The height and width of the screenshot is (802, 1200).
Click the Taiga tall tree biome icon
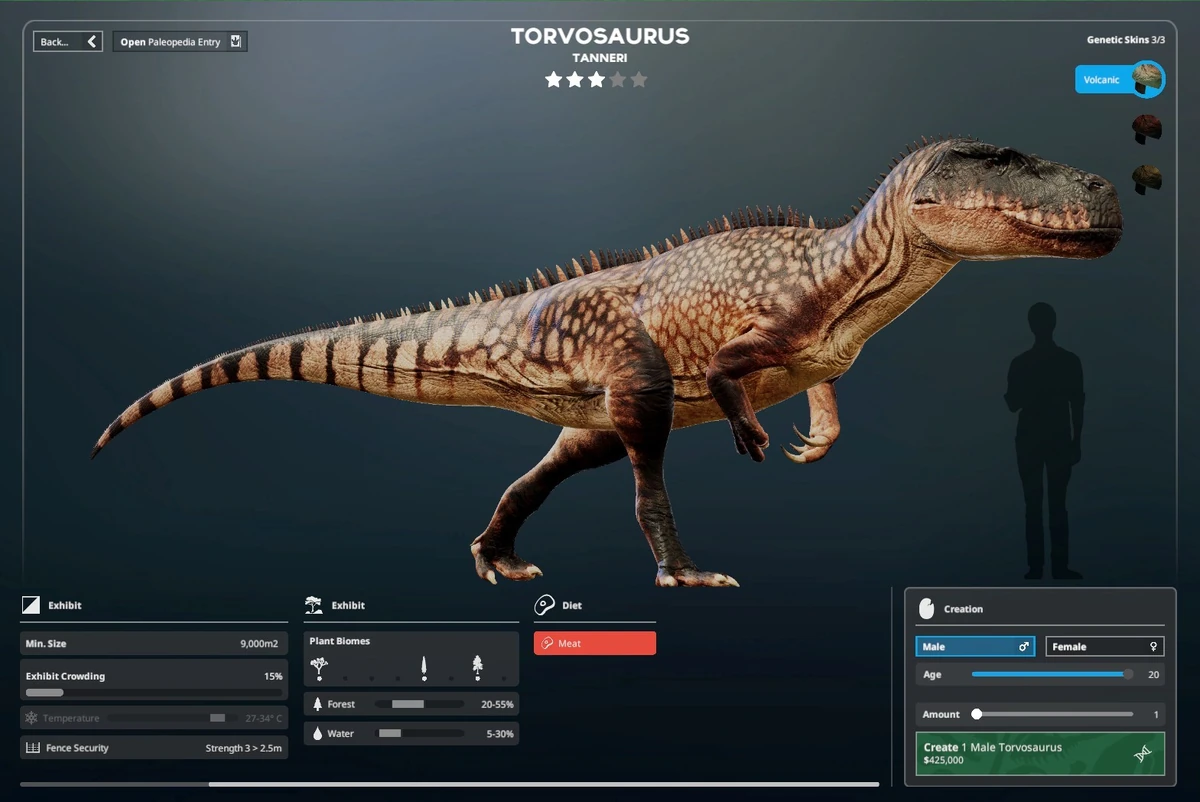426,664
